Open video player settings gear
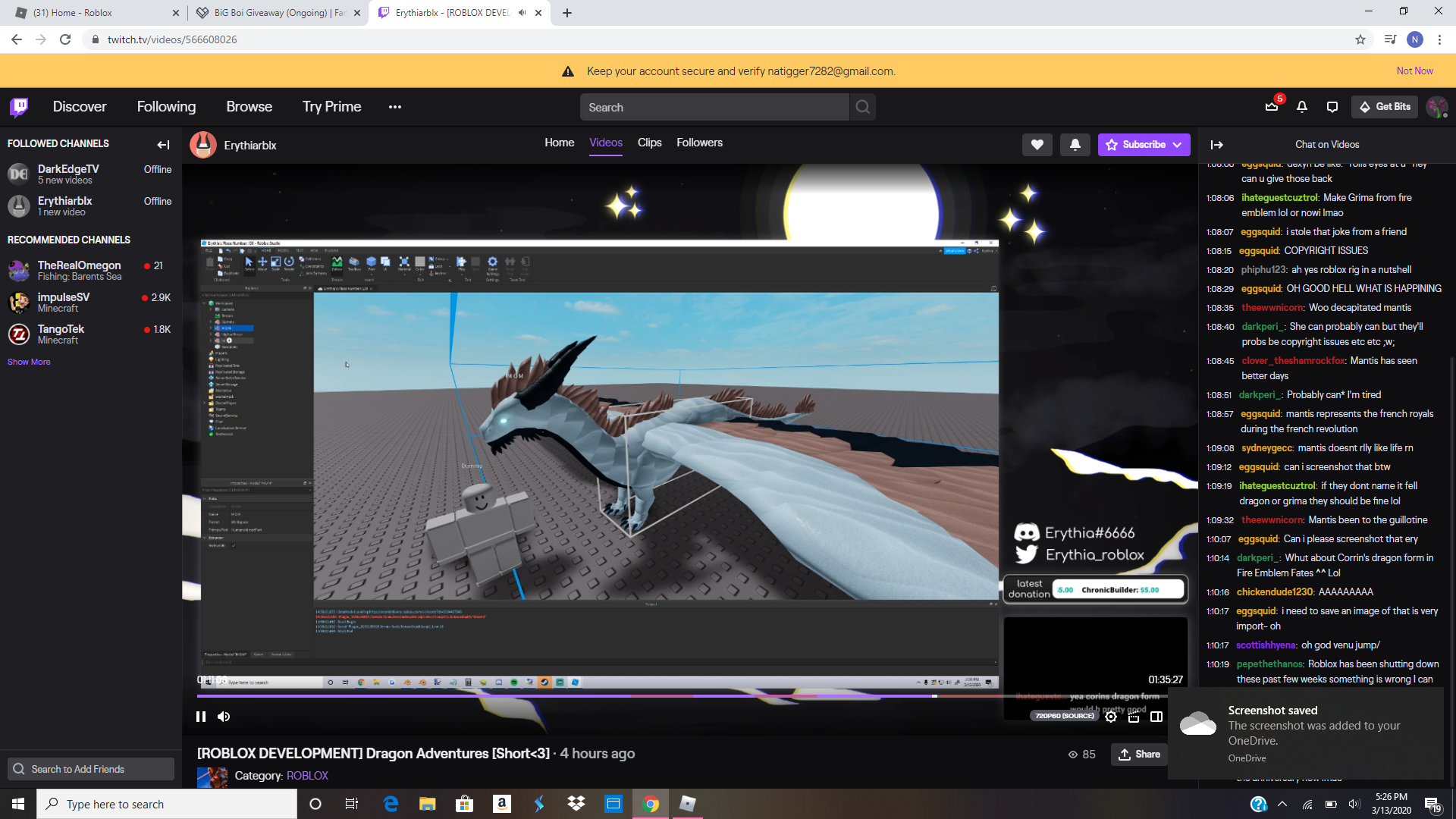 point(1111,717)
